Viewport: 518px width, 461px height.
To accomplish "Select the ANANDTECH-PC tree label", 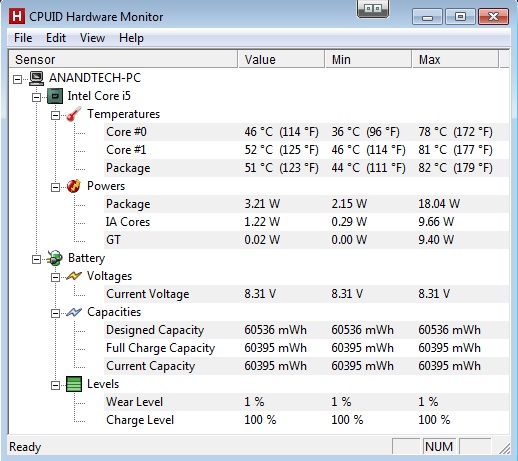I will (x=95, y=78).
